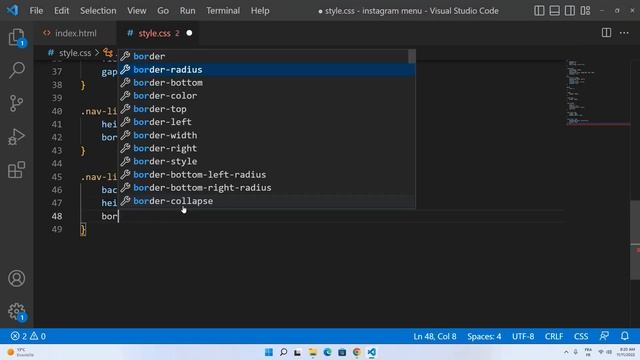Toggle the secondary side bar layout icon
The image size is (640, 360).
[570, 11]
